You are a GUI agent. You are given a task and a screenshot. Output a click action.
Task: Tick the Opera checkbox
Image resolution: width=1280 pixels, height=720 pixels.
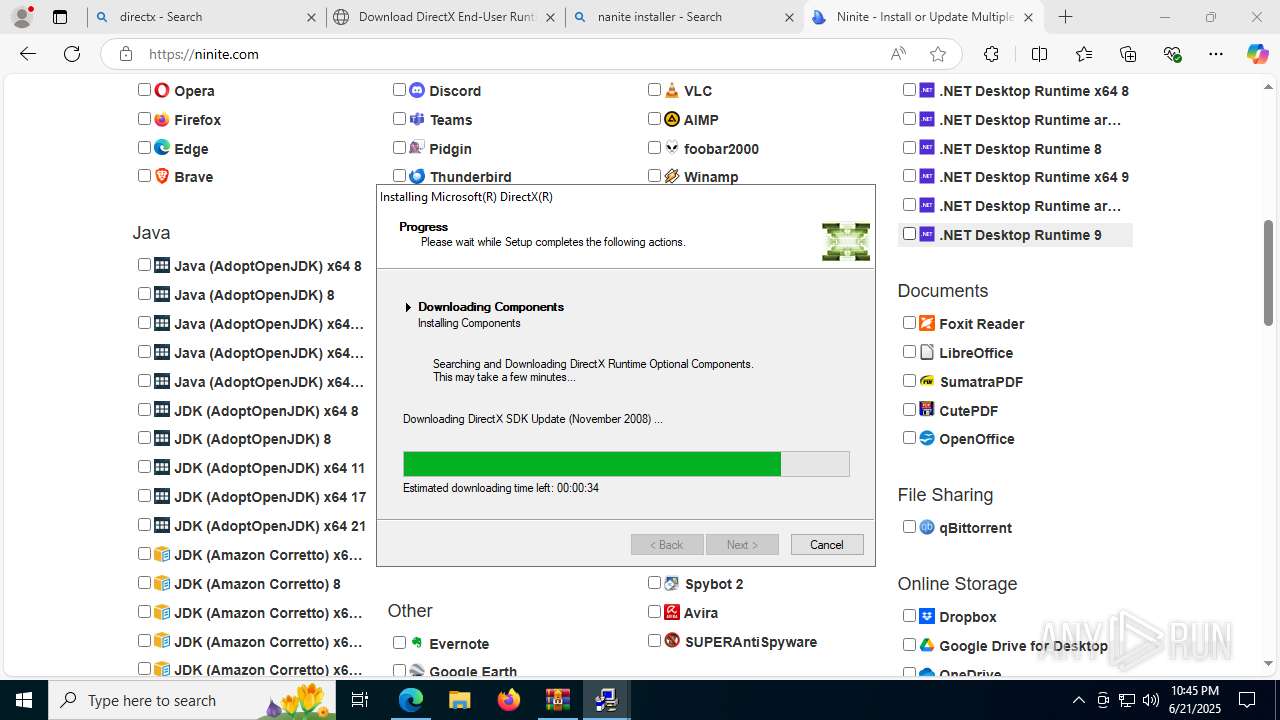coord(144,90)
